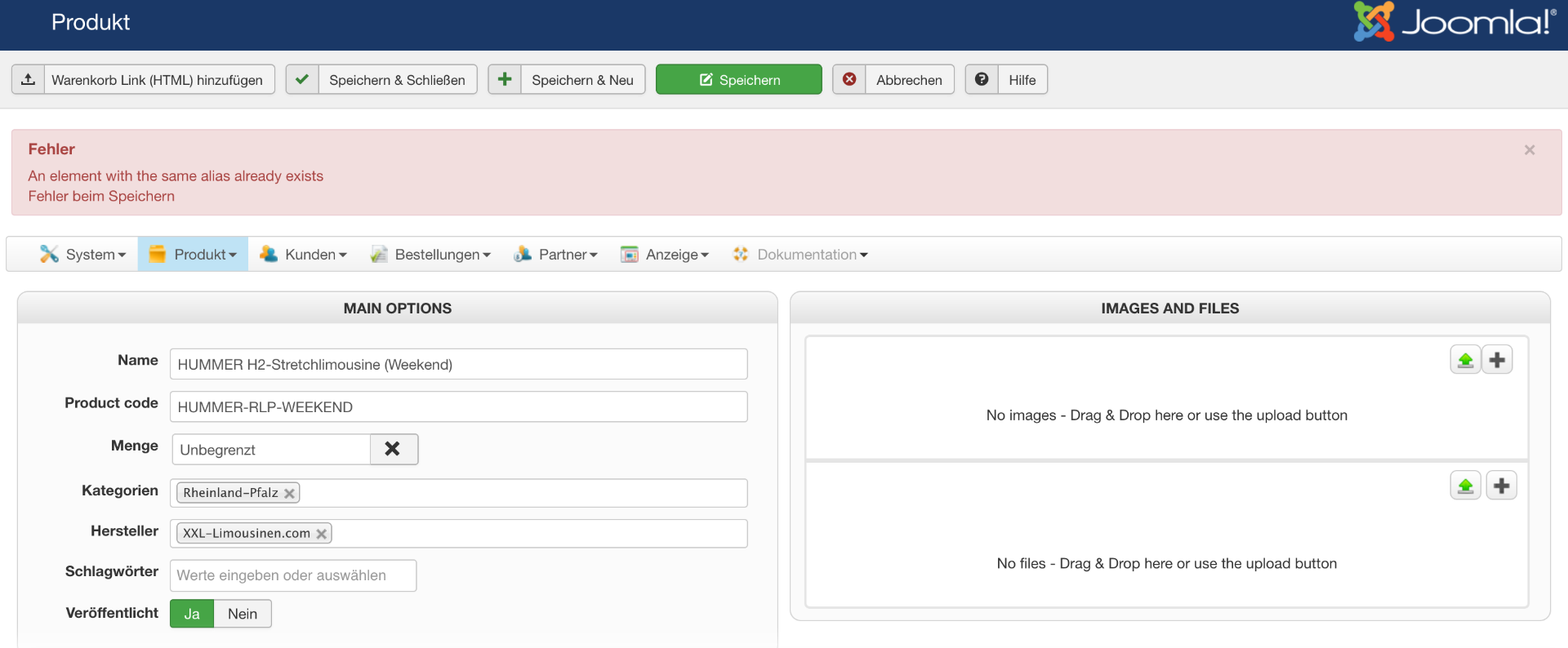Click the Anzeige display icon in the menu

tap(629, 254)
